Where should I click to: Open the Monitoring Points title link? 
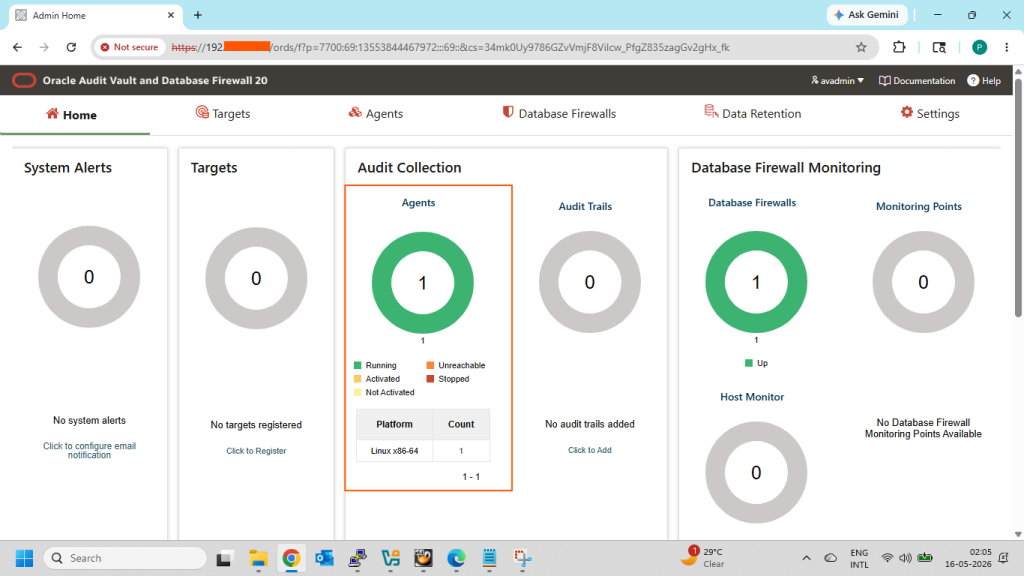pyautogui.click(x=919, y=206)
